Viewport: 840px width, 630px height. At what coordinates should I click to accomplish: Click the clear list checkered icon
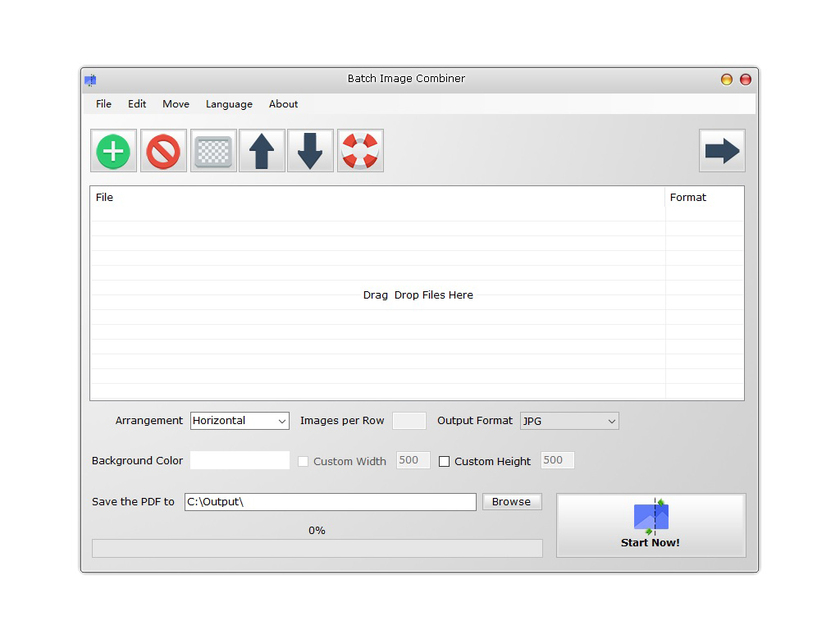click(213, 151)
